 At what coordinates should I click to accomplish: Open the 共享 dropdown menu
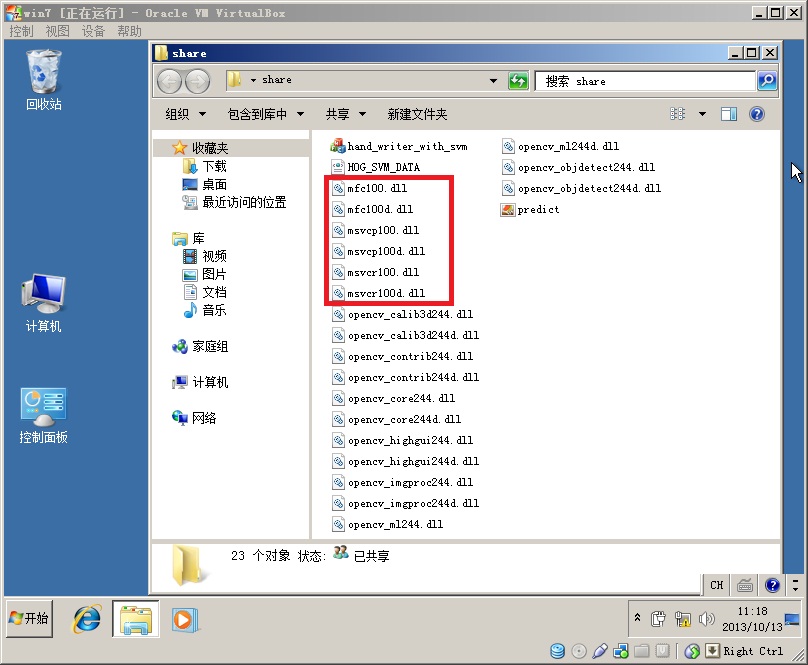coord(345,114)
